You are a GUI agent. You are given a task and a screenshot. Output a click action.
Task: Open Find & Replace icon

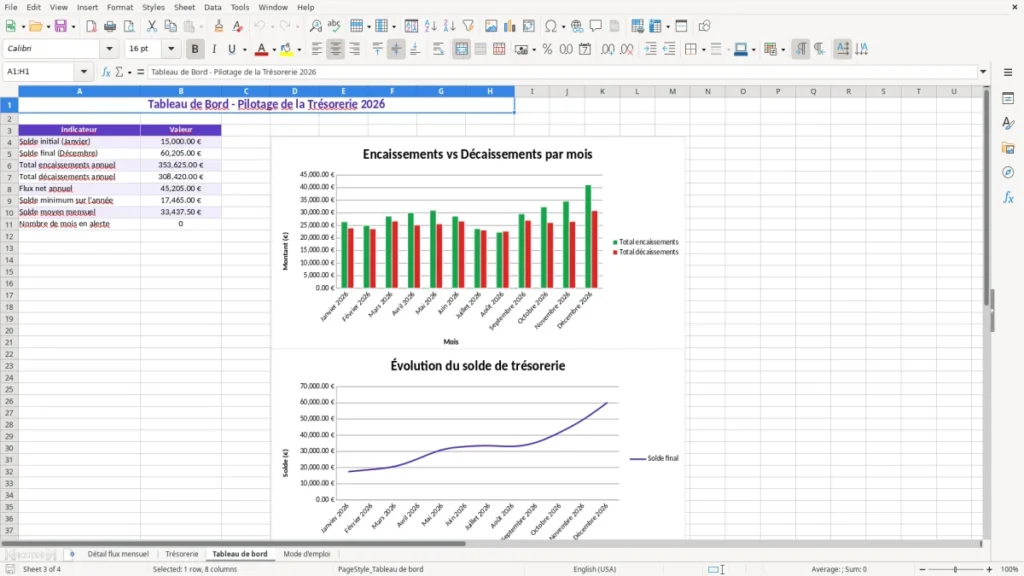click(315, 26)
